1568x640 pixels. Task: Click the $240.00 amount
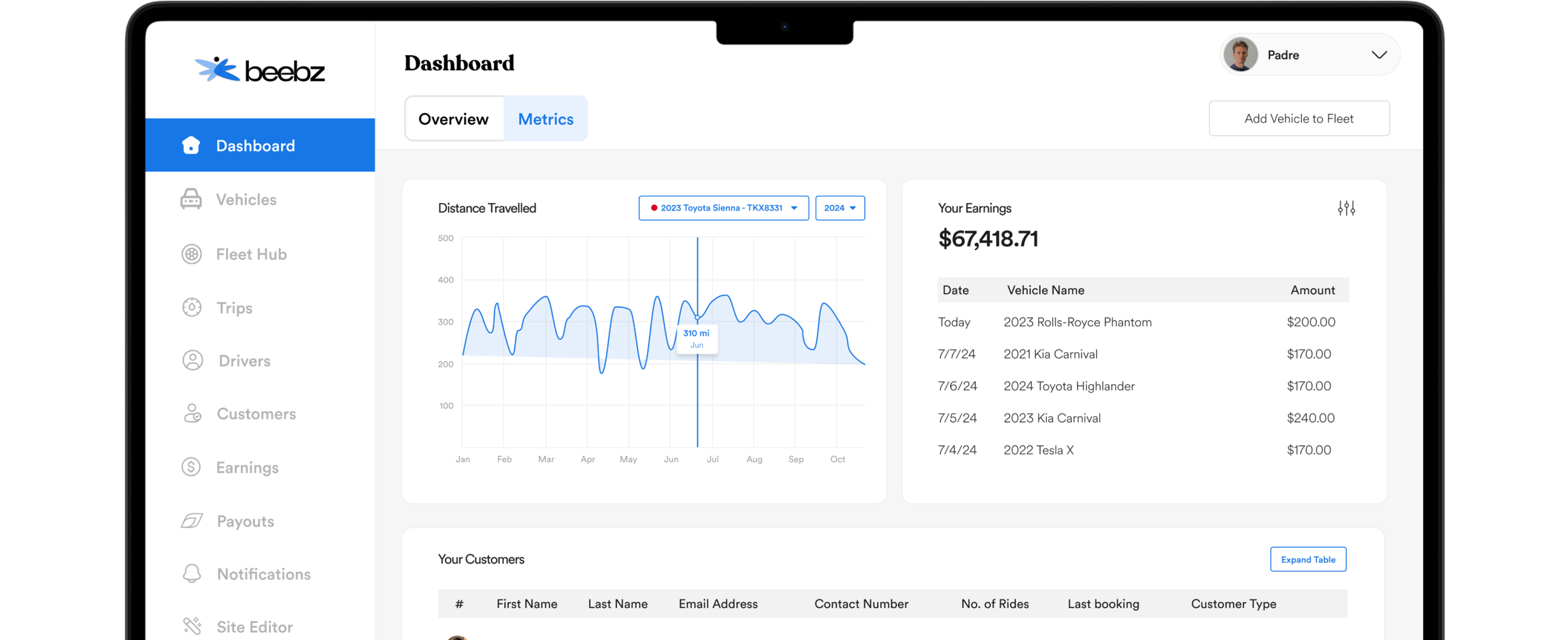coord(1310,418)
